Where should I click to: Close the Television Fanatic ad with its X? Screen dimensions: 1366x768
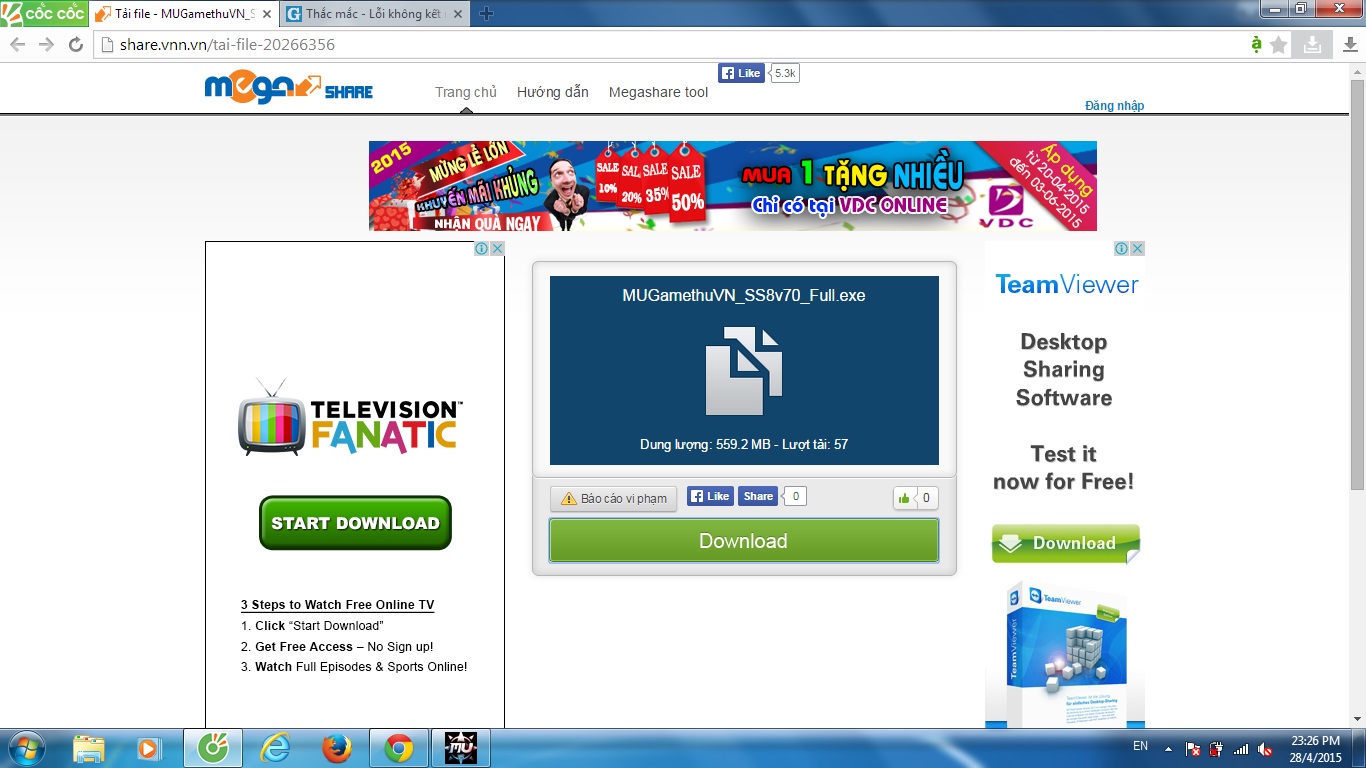(x=497, y=248)
